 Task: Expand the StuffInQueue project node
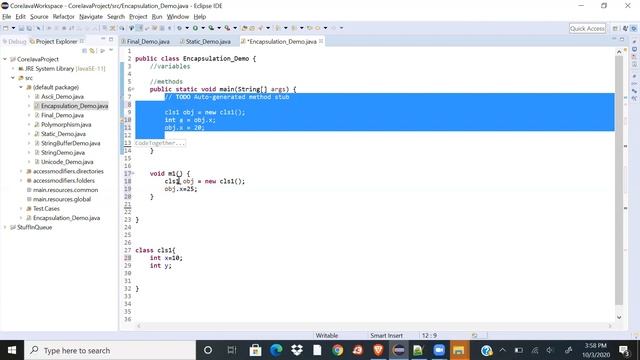point(5,227)
